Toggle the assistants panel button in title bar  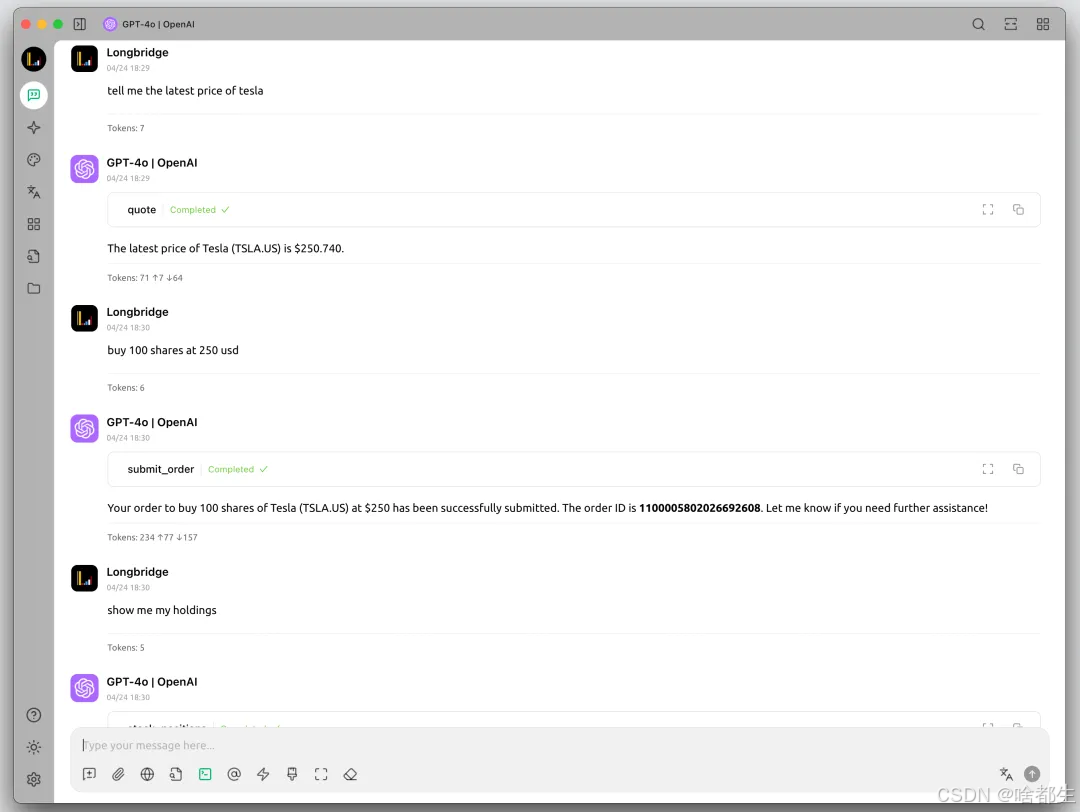pos(80,24)
